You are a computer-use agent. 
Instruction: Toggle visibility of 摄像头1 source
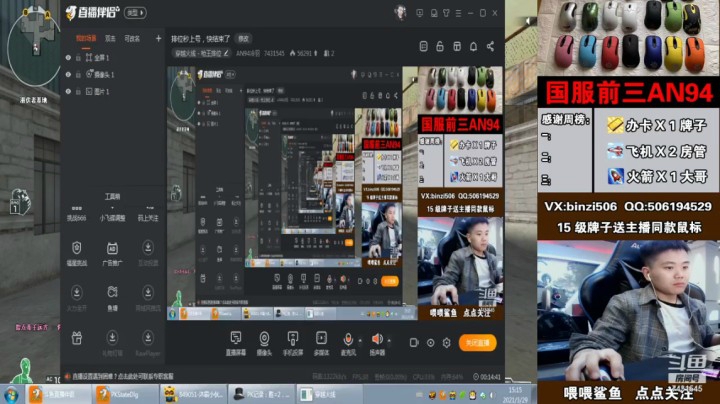(68, 74)
